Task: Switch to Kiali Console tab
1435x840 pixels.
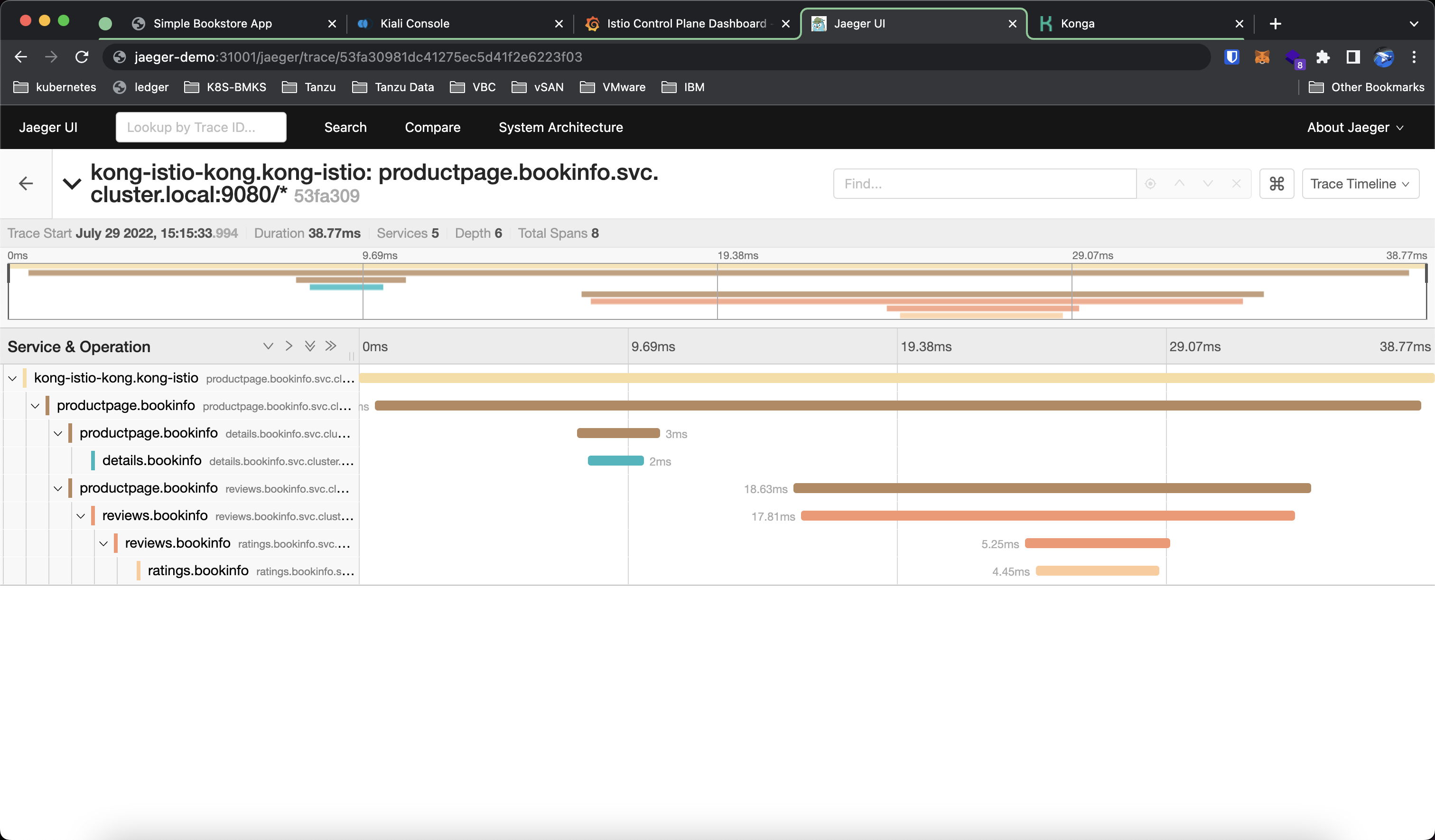Action: [415, 24]
